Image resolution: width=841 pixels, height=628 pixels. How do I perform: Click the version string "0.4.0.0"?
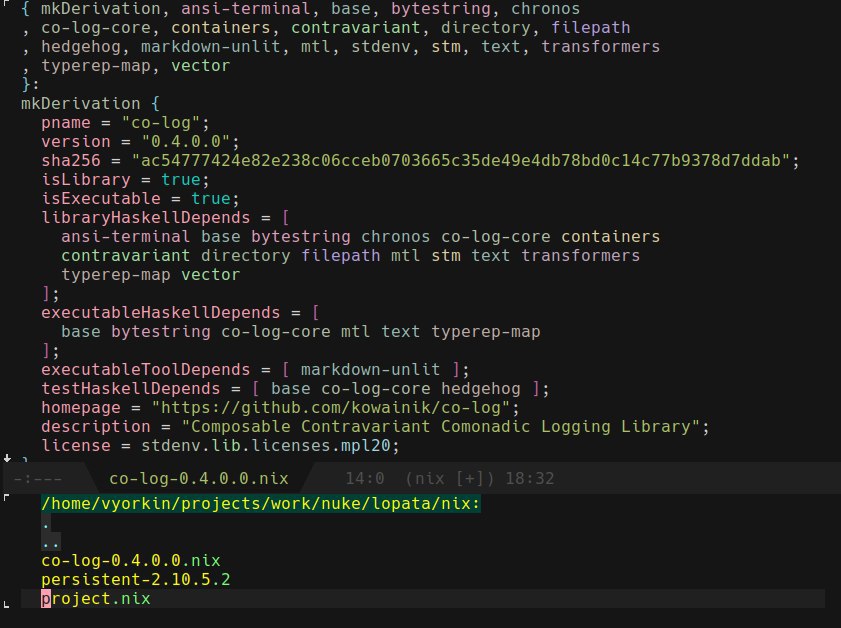pos(186,142)
